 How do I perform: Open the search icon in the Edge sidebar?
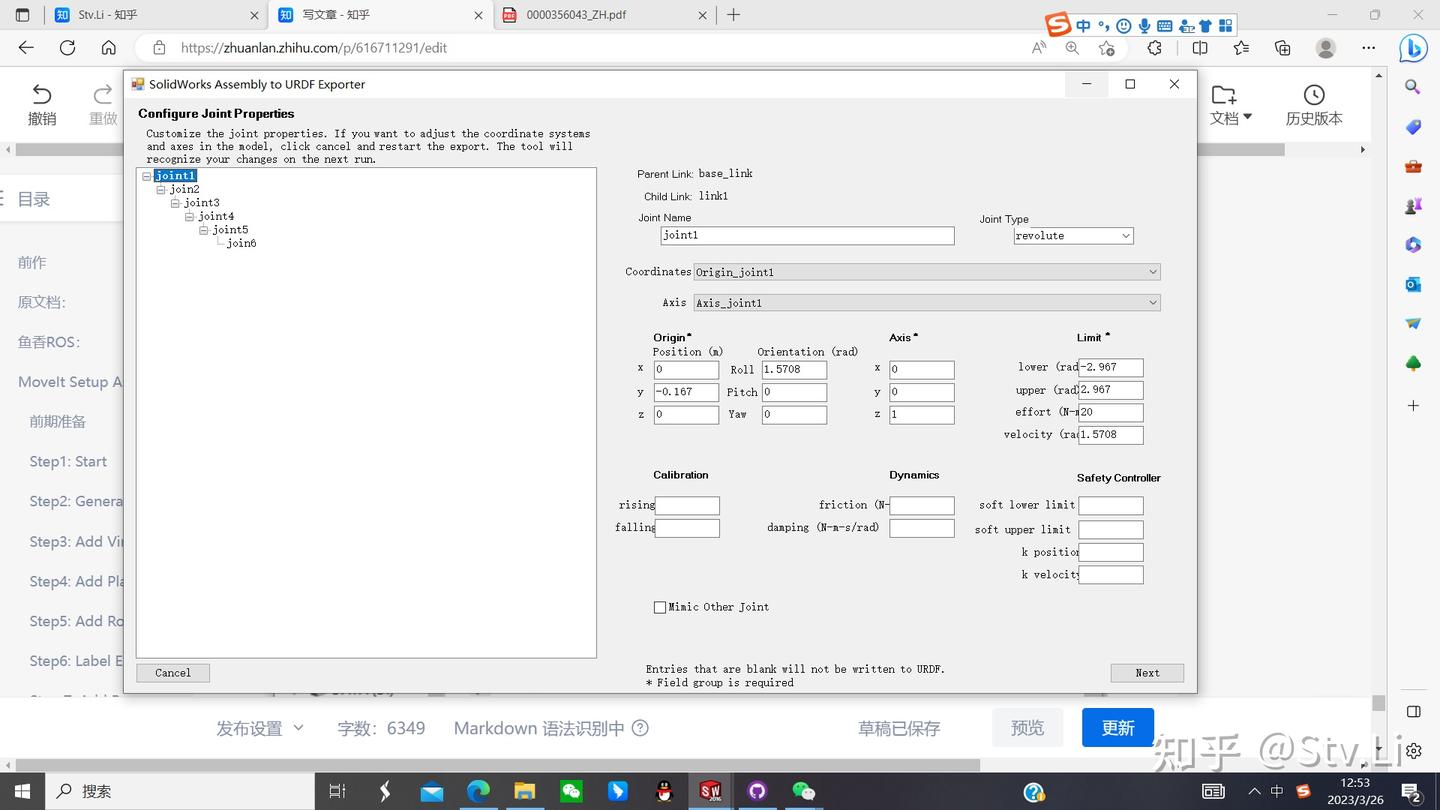click(x=1413, y=87)
